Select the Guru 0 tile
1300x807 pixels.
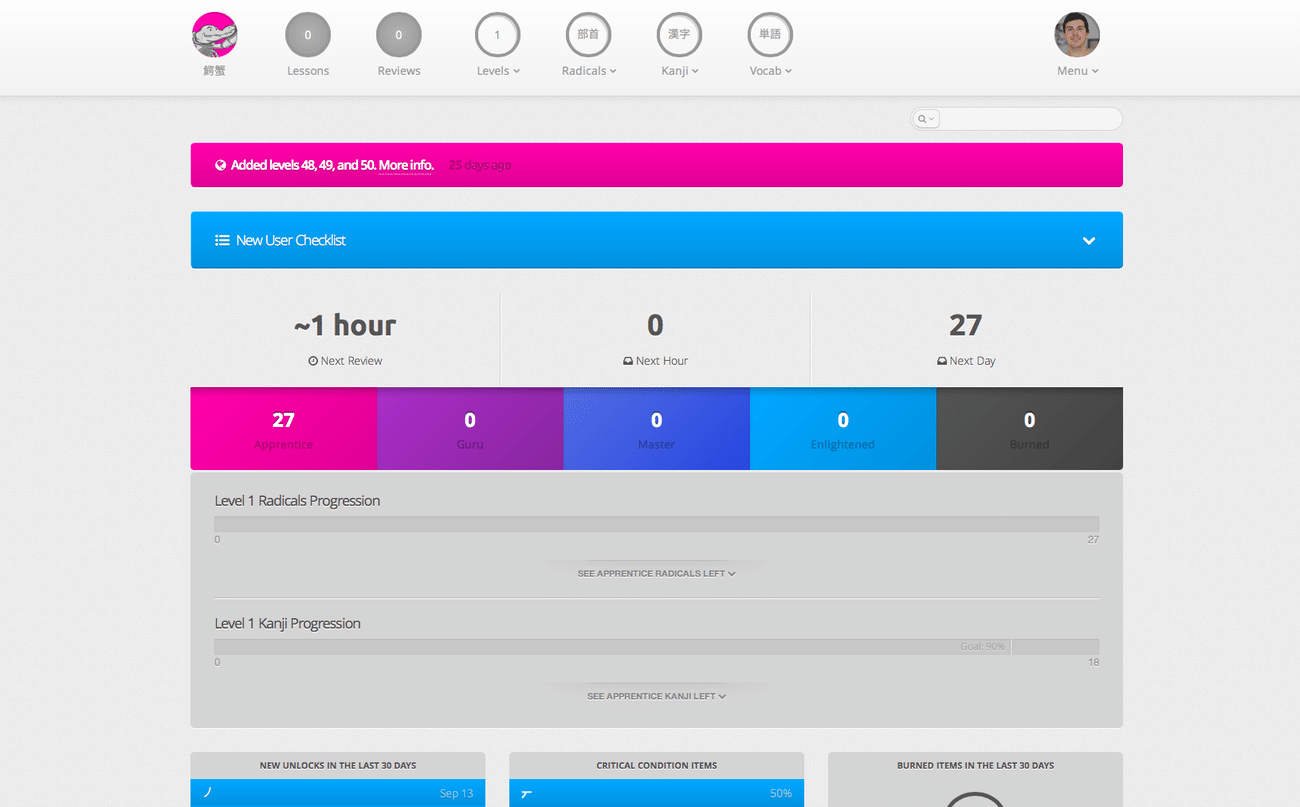tap(470, 428)
